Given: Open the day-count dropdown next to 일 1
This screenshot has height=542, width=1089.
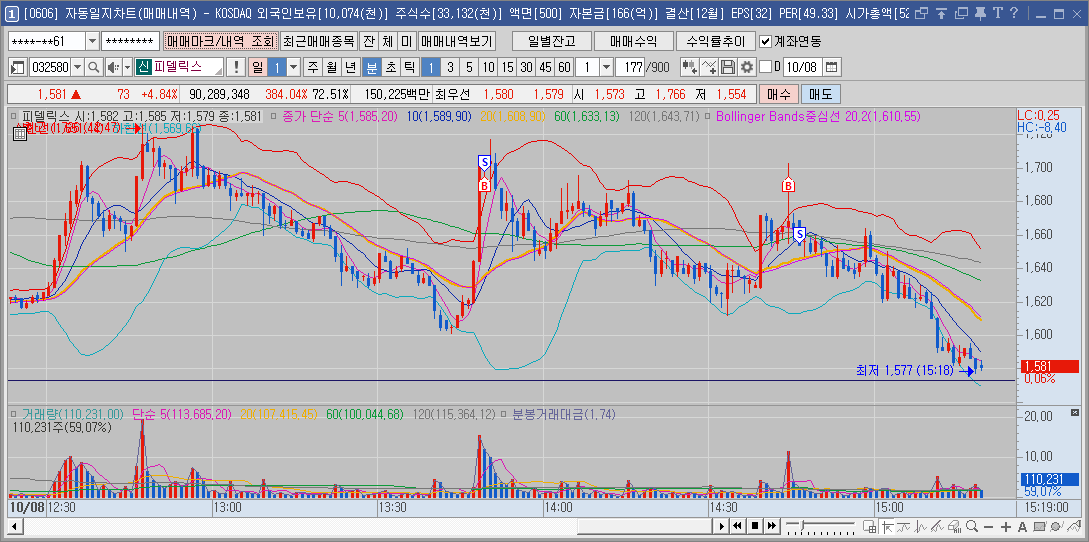Looking at the screenshot, I should coord(293,67).
